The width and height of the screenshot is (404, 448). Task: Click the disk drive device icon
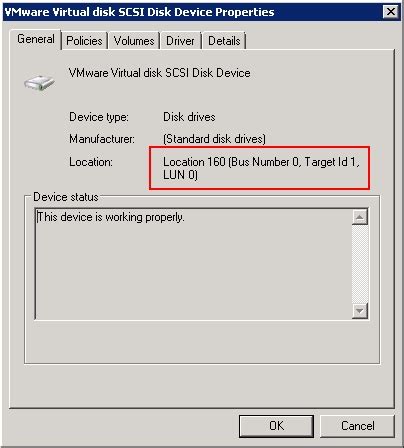39,82
